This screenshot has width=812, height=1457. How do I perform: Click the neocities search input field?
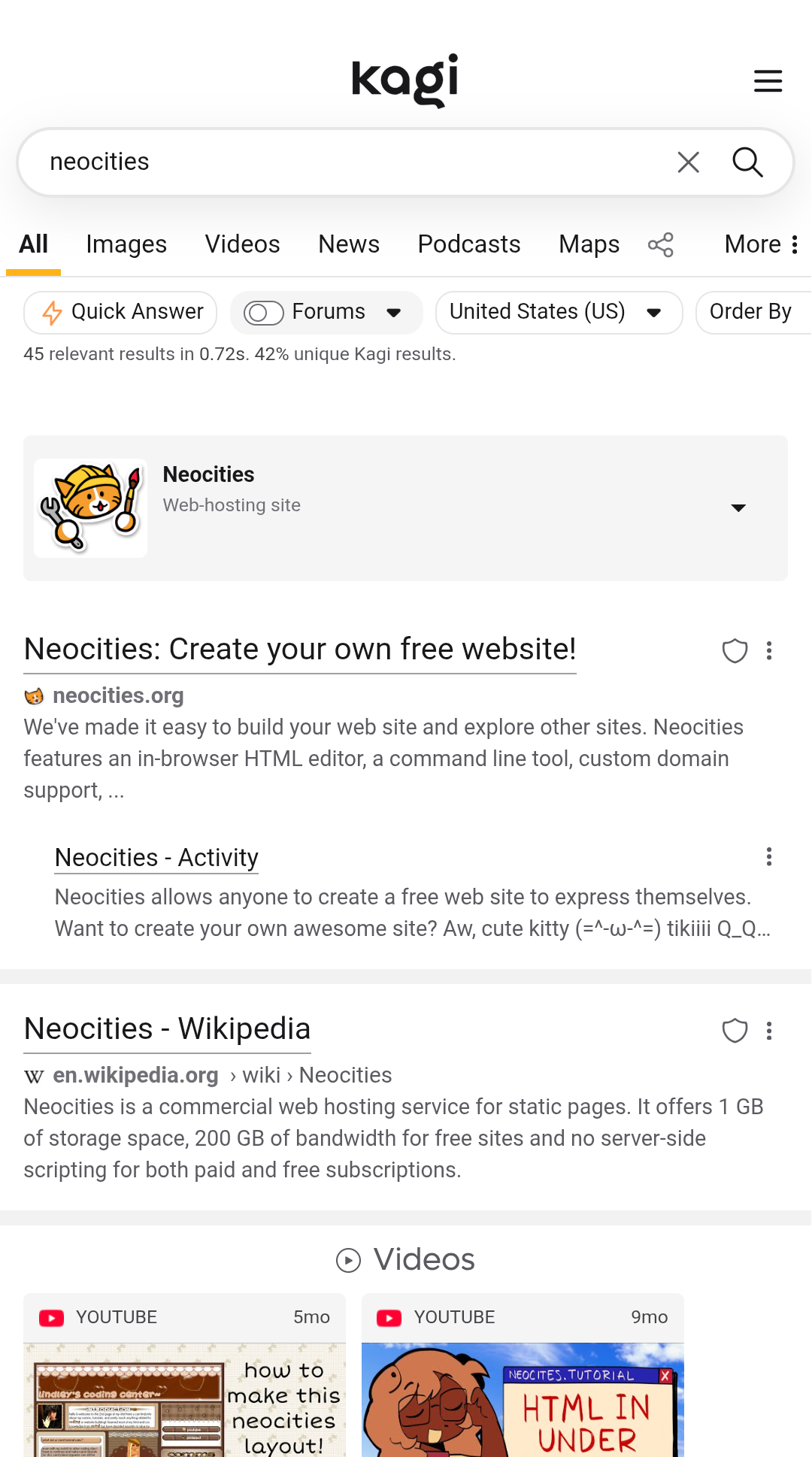tap(346, 162)
